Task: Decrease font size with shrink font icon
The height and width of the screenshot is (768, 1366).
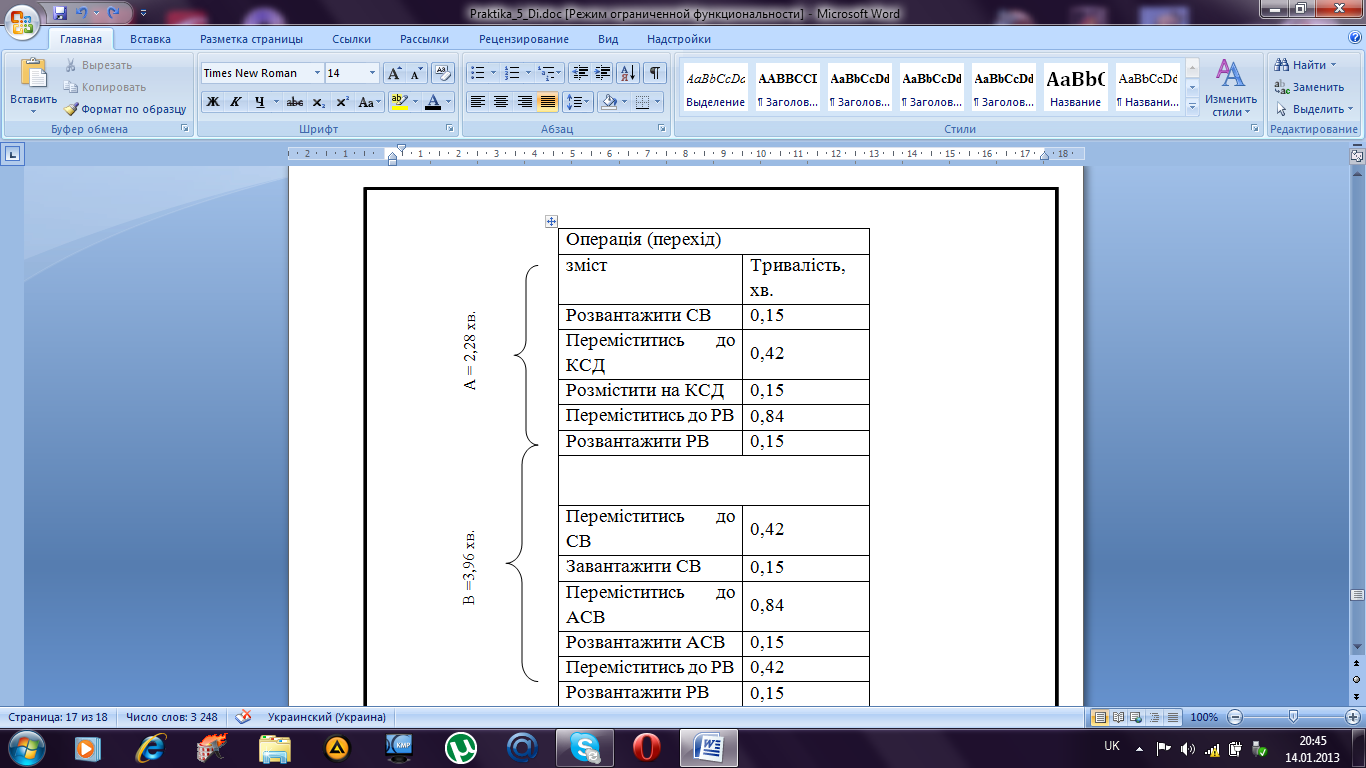Action: click(x=416, y=73)
